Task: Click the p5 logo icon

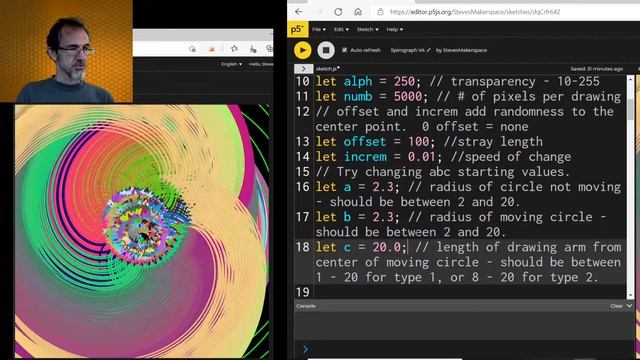Action: click(x=298, y=29)
